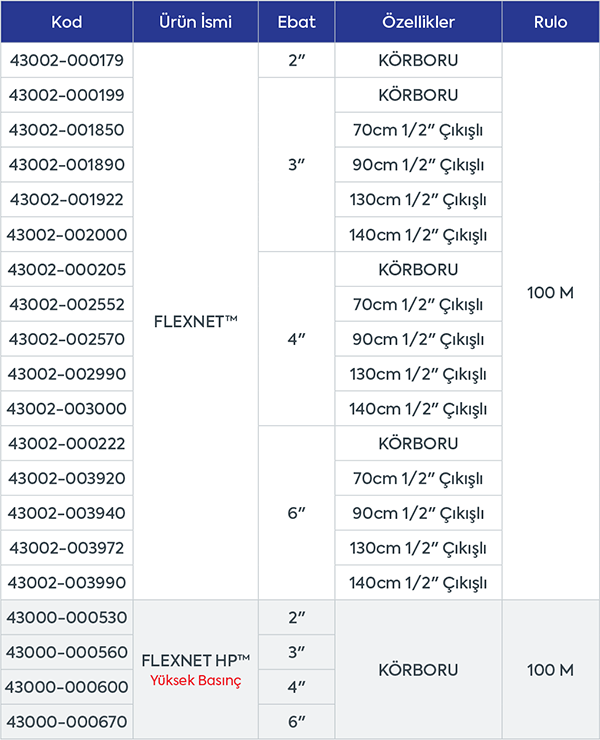Click product code 43002-003990
Image resolution: width=600 pixels, height=740 pixels.
tap(66, 582)
